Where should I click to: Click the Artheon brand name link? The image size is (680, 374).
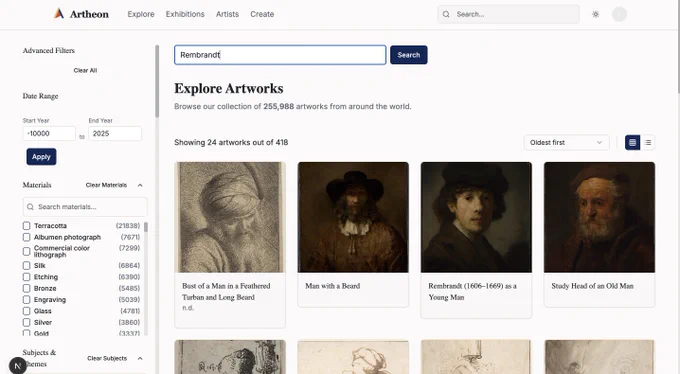89,14
